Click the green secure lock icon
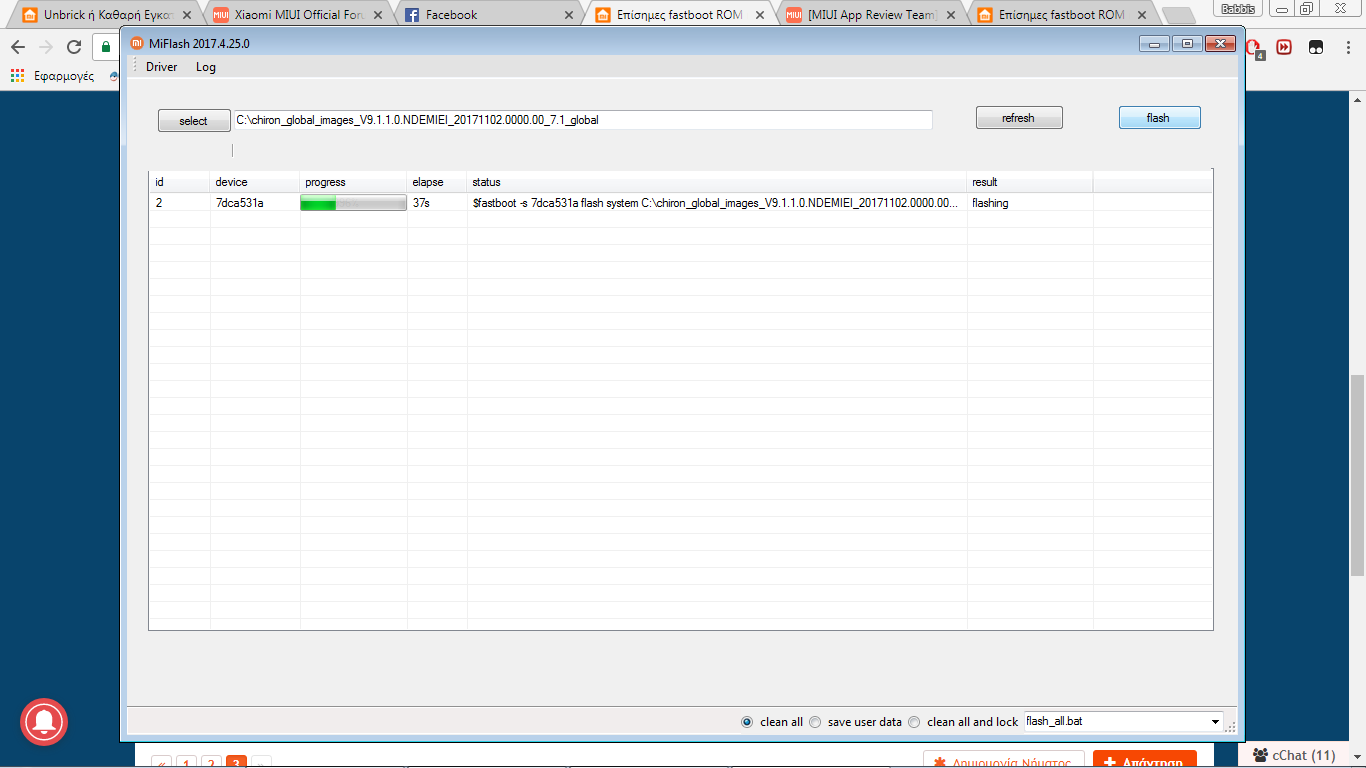The image size is (1366, 768). [106, 47]
